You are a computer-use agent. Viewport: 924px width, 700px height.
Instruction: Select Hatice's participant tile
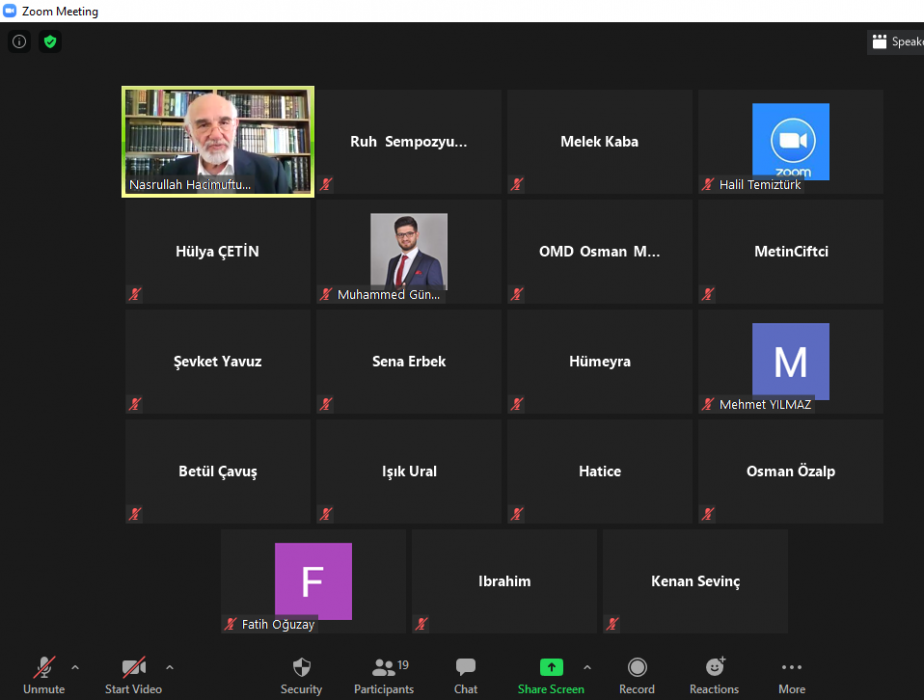pyautogui.click(x=600, y=471)
